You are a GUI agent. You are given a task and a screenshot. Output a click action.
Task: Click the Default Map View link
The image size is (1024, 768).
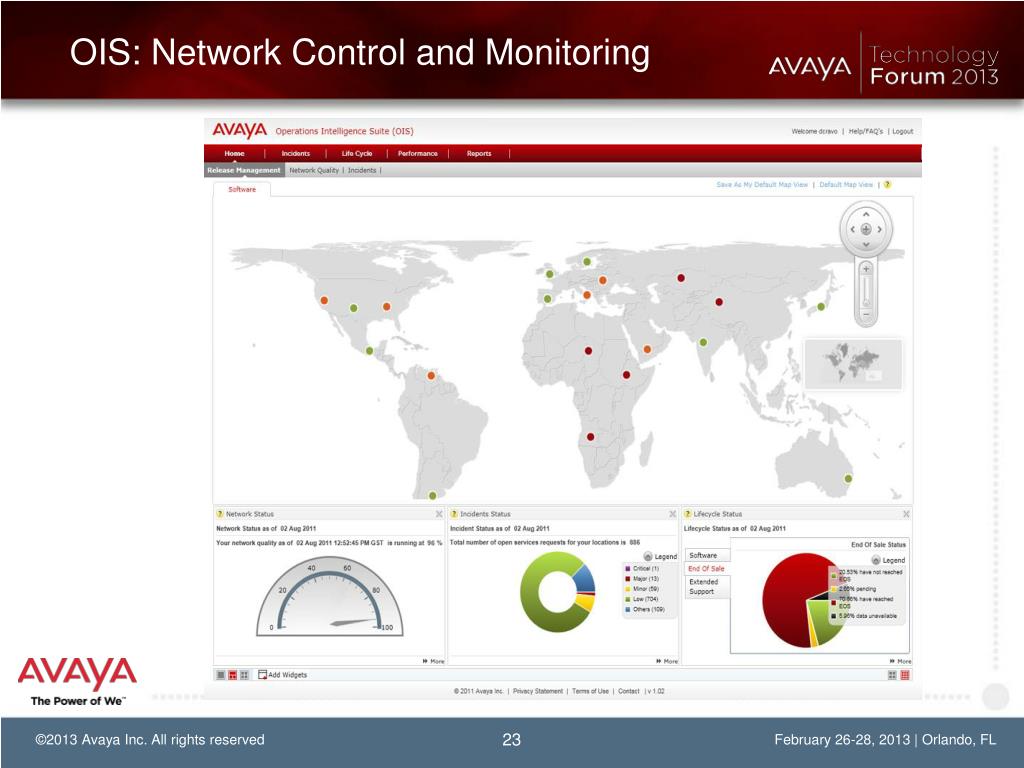click(x=846, y=185)
